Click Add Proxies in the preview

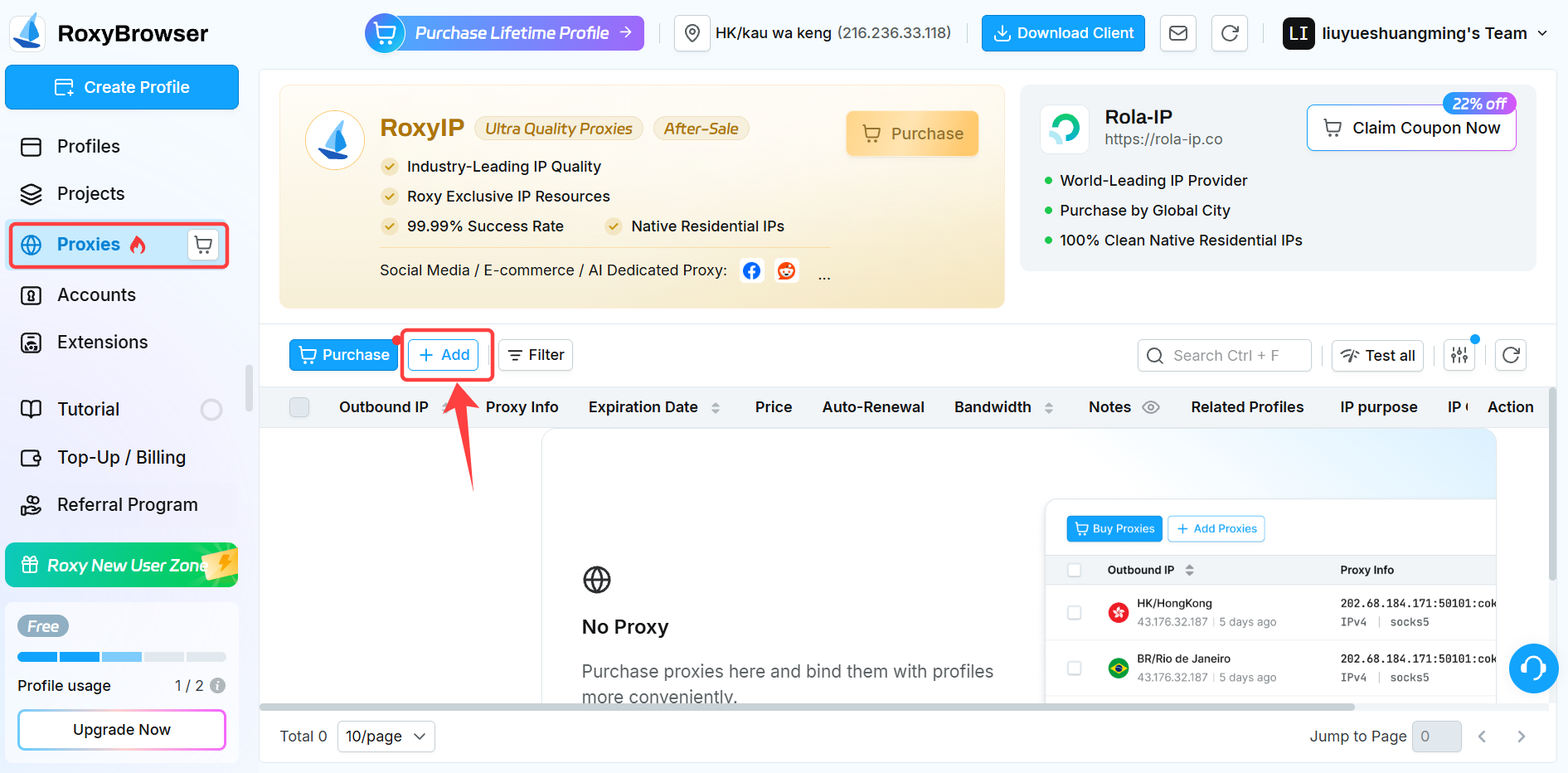[1216, 529]
